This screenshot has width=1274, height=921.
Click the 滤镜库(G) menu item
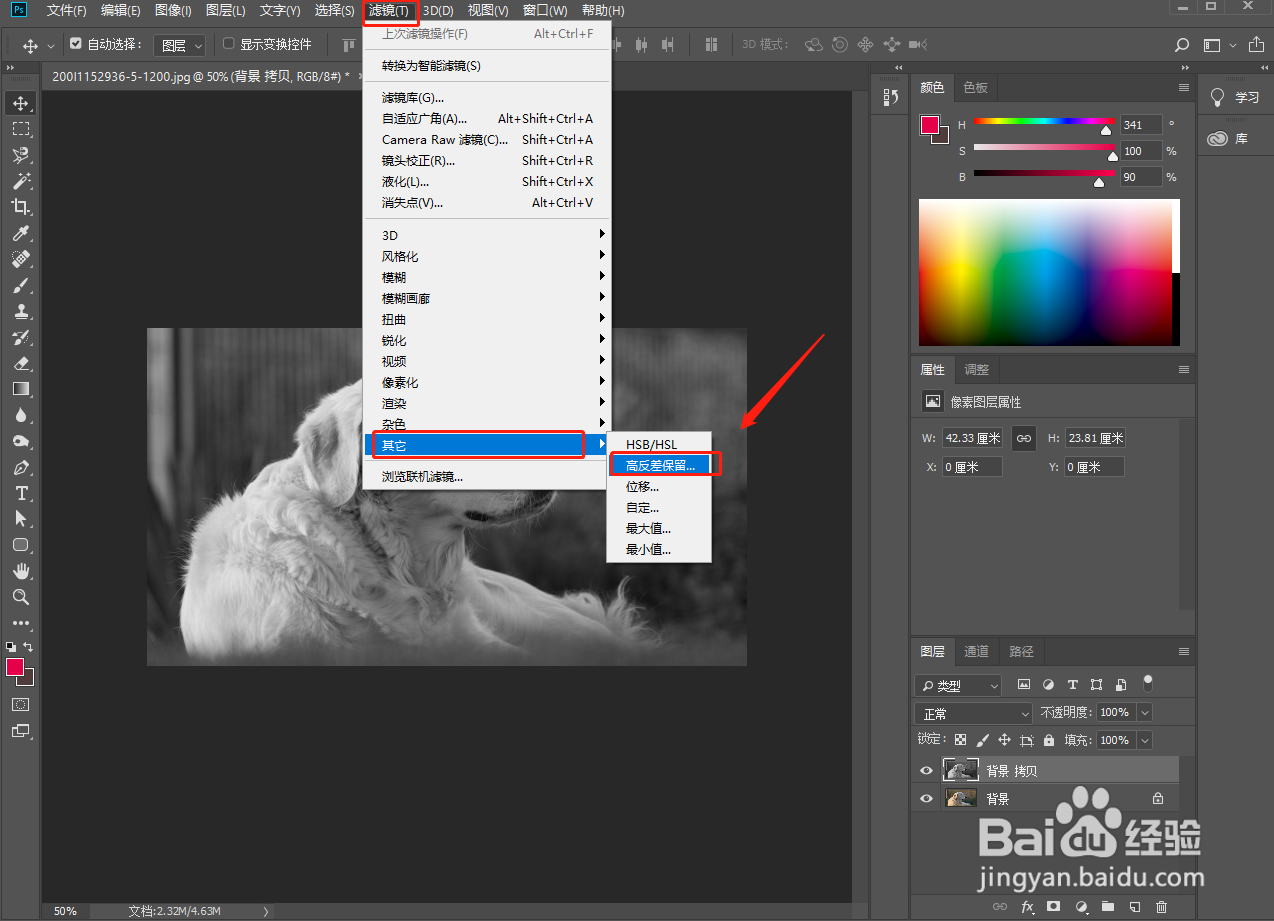click(413, 97)
